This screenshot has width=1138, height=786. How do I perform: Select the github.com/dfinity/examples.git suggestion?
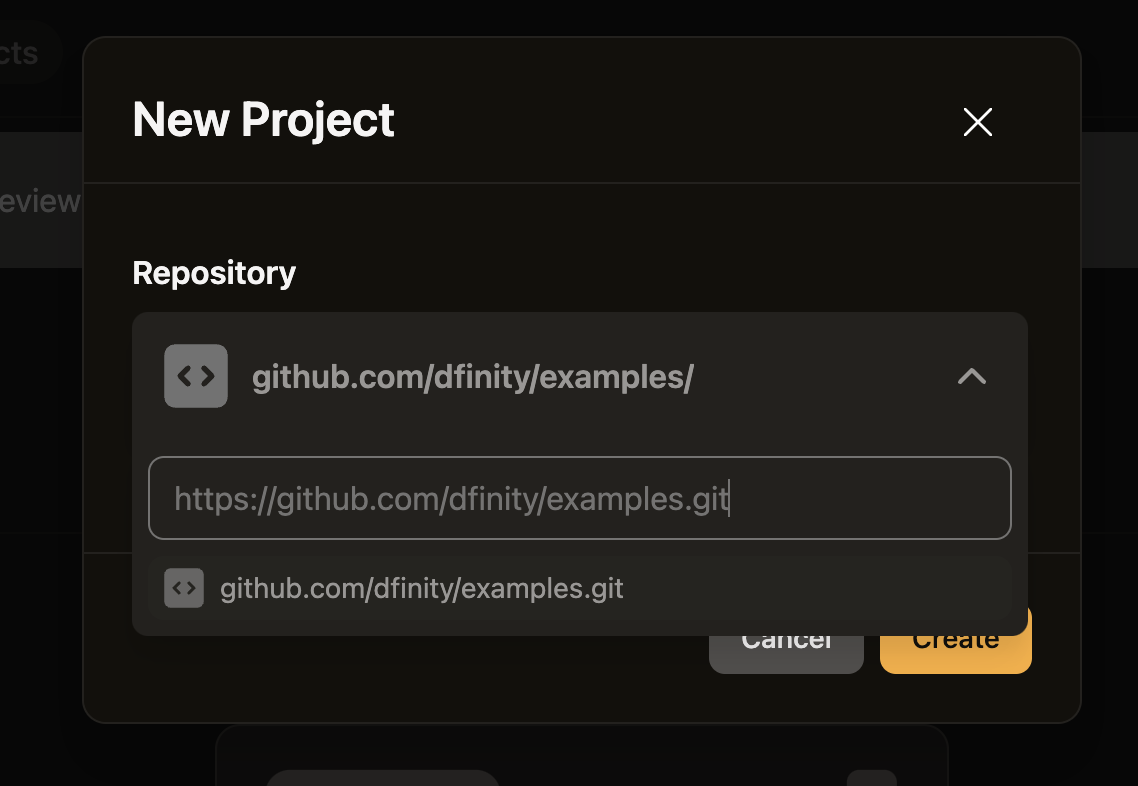(580, 588)
